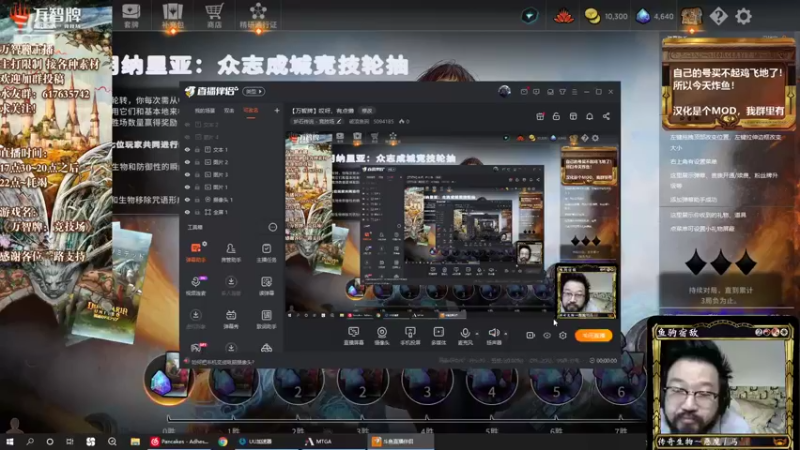Select the 图片 2 layer row
800x450 pixels.
point(232,162)
